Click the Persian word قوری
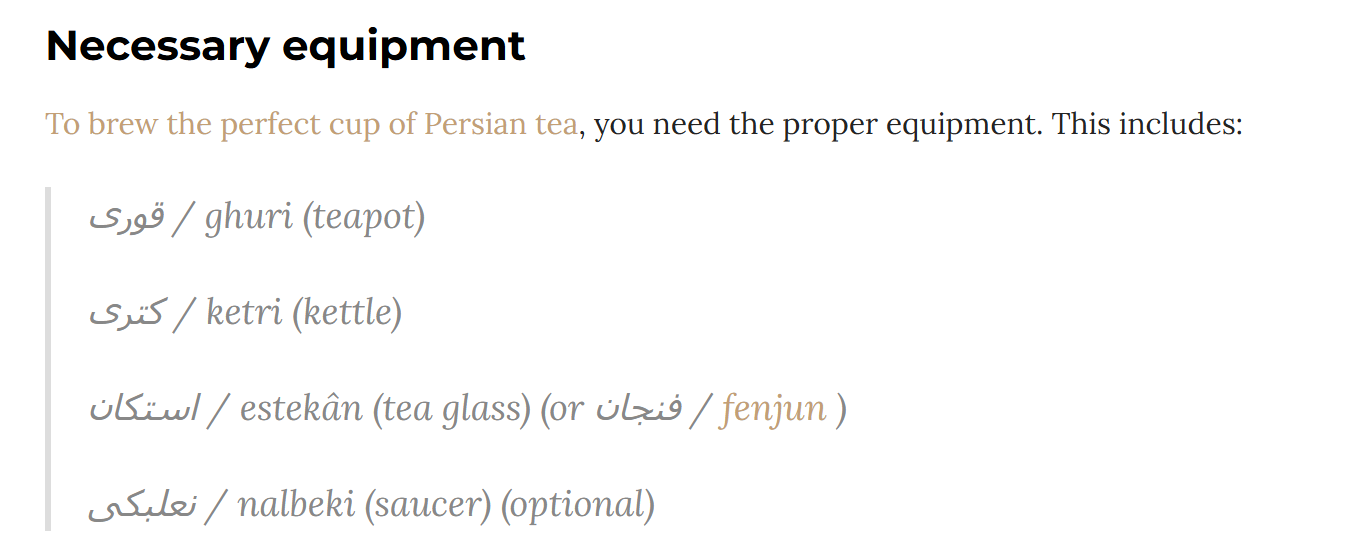 click(126, 218)
